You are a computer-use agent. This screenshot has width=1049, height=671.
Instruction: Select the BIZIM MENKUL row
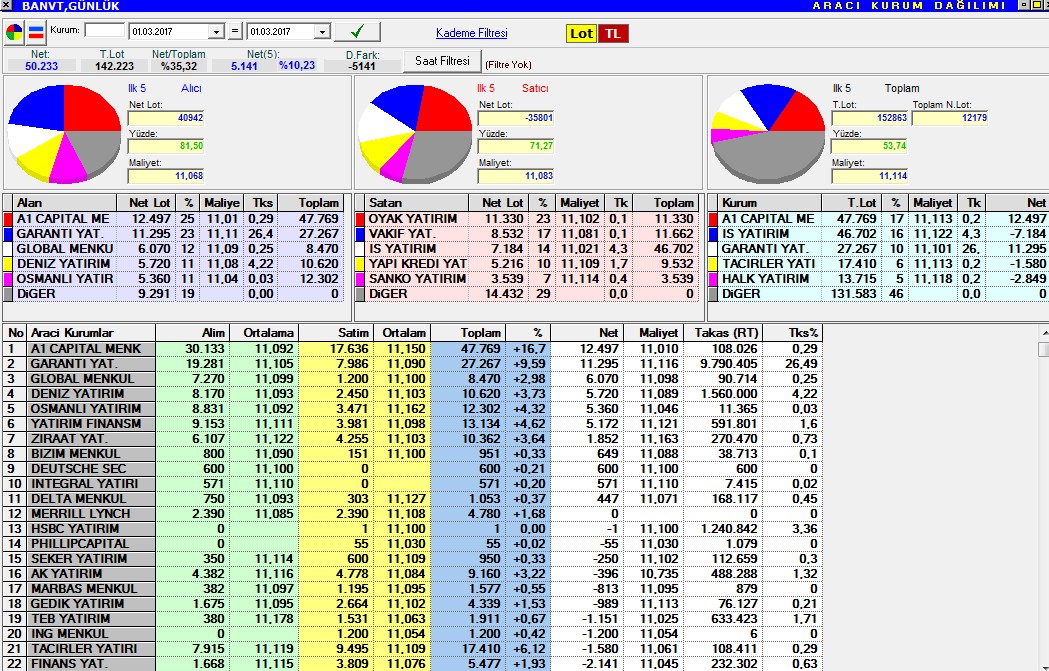click(x=413, y=454)
